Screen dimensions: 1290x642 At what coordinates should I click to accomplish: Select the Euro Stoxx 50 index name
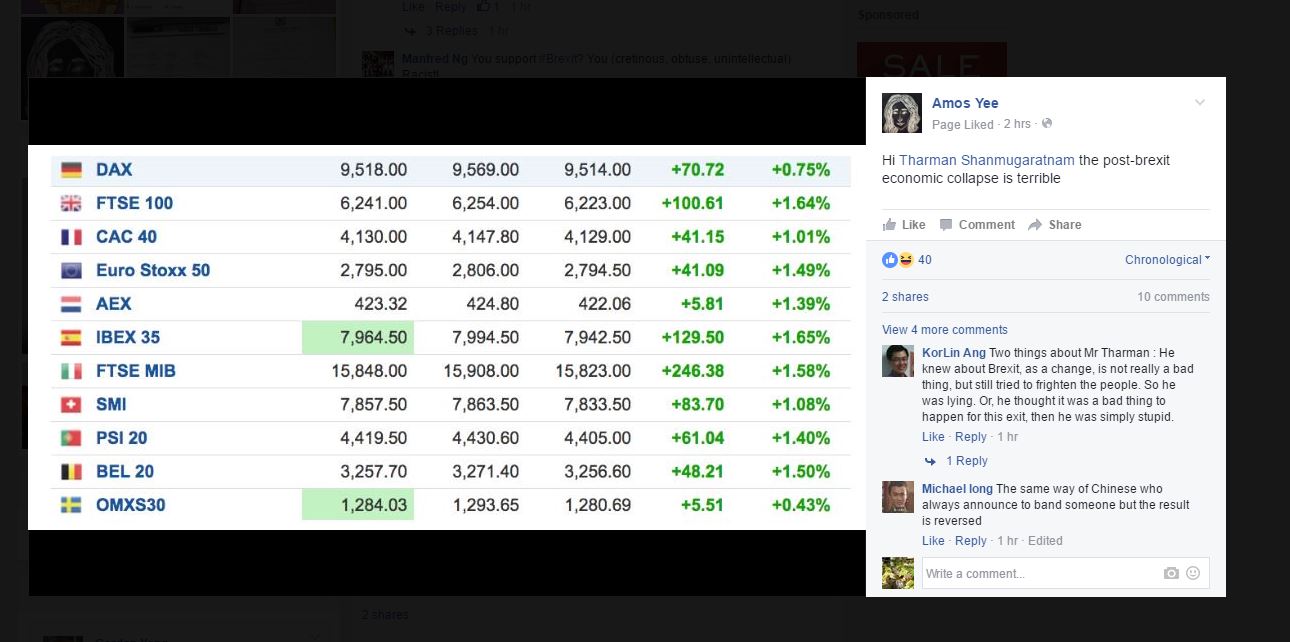[153, 270]
